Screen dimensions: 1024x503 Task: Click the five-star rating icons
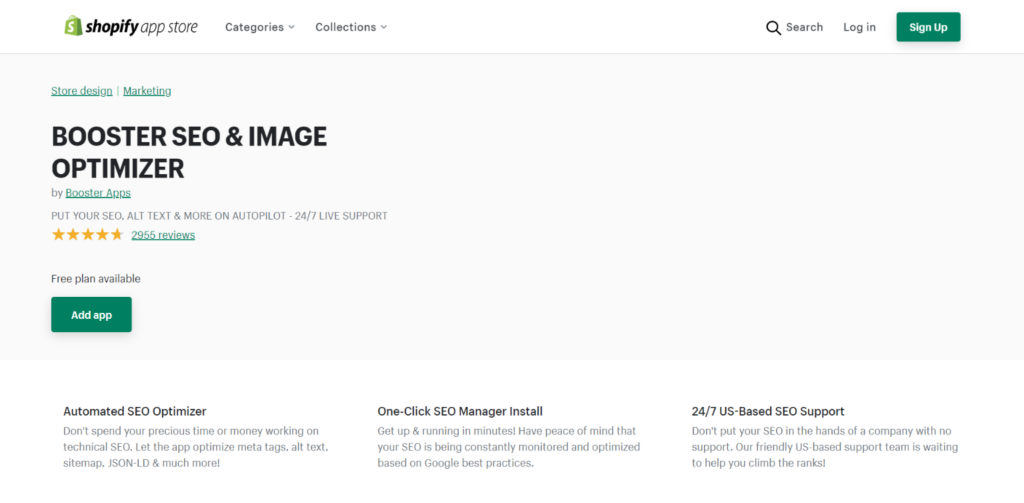(x=88, y=235)
